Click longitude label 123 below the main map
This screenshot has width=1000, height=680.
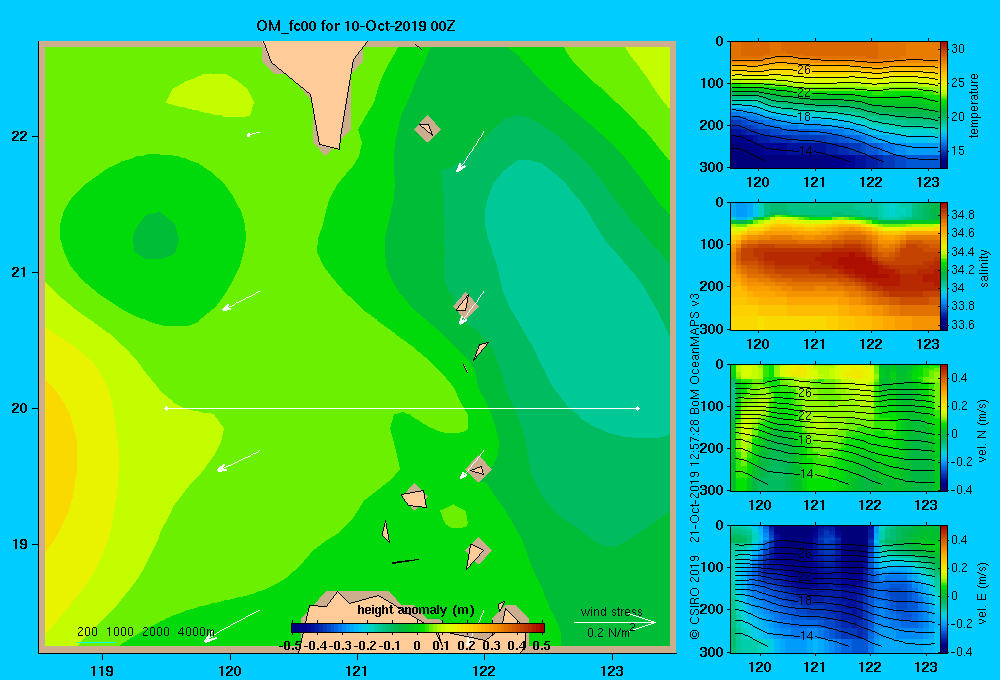[x=612, y=670]
